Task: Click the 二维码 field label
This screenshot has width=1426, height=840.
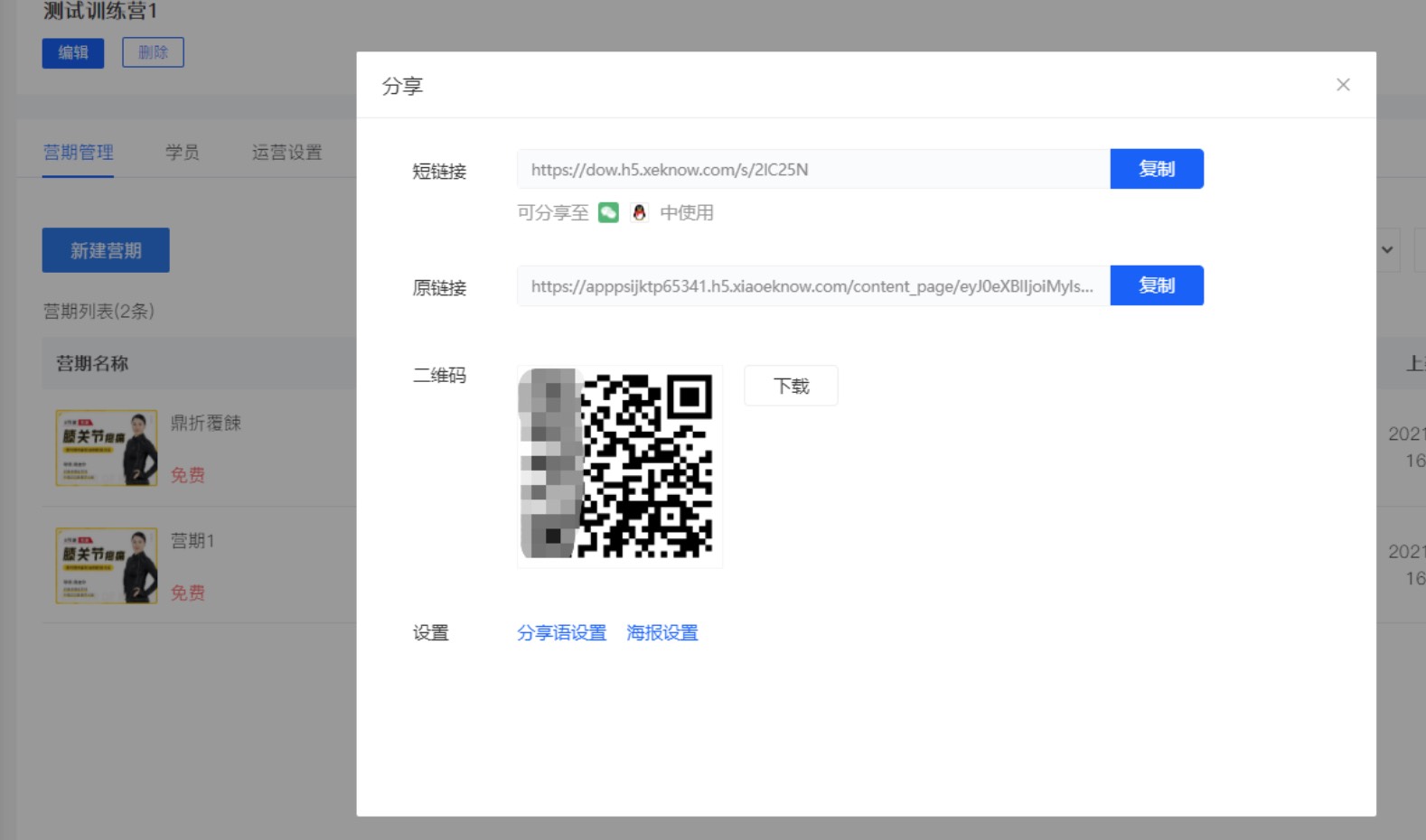Action: click(439, 375)
